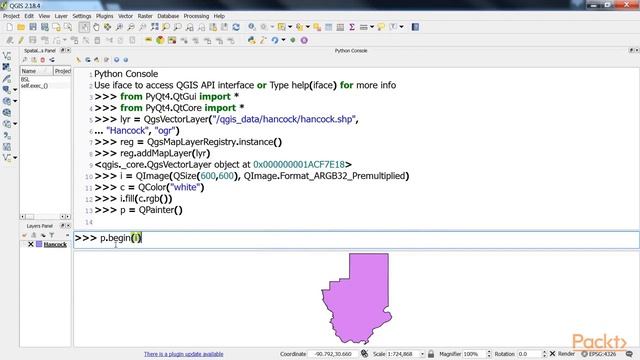This screenshot has height=360, width=640.
Task: Open the Raster menu
Action: pyautogui.click(x=145, y=16)
